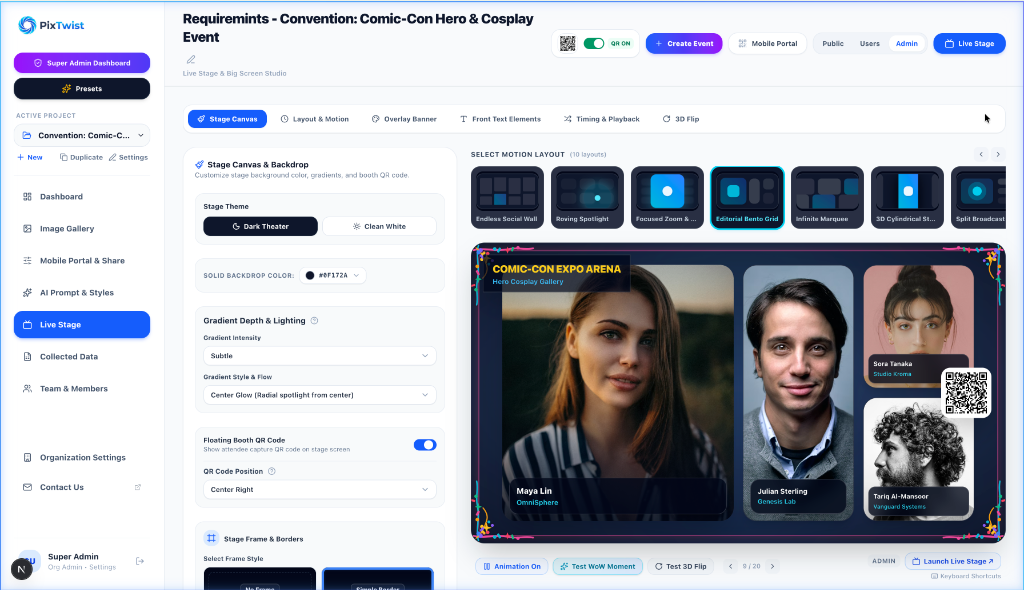
Task: Switch view mode to Admin
Action: (x=906, y=44)
